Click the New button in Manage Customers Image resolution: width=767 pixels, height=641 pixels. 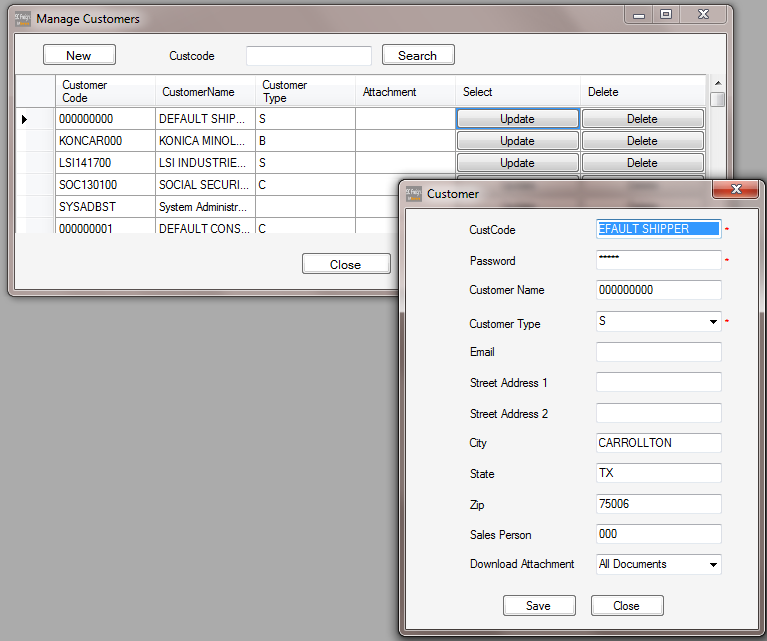pos(79,55)
